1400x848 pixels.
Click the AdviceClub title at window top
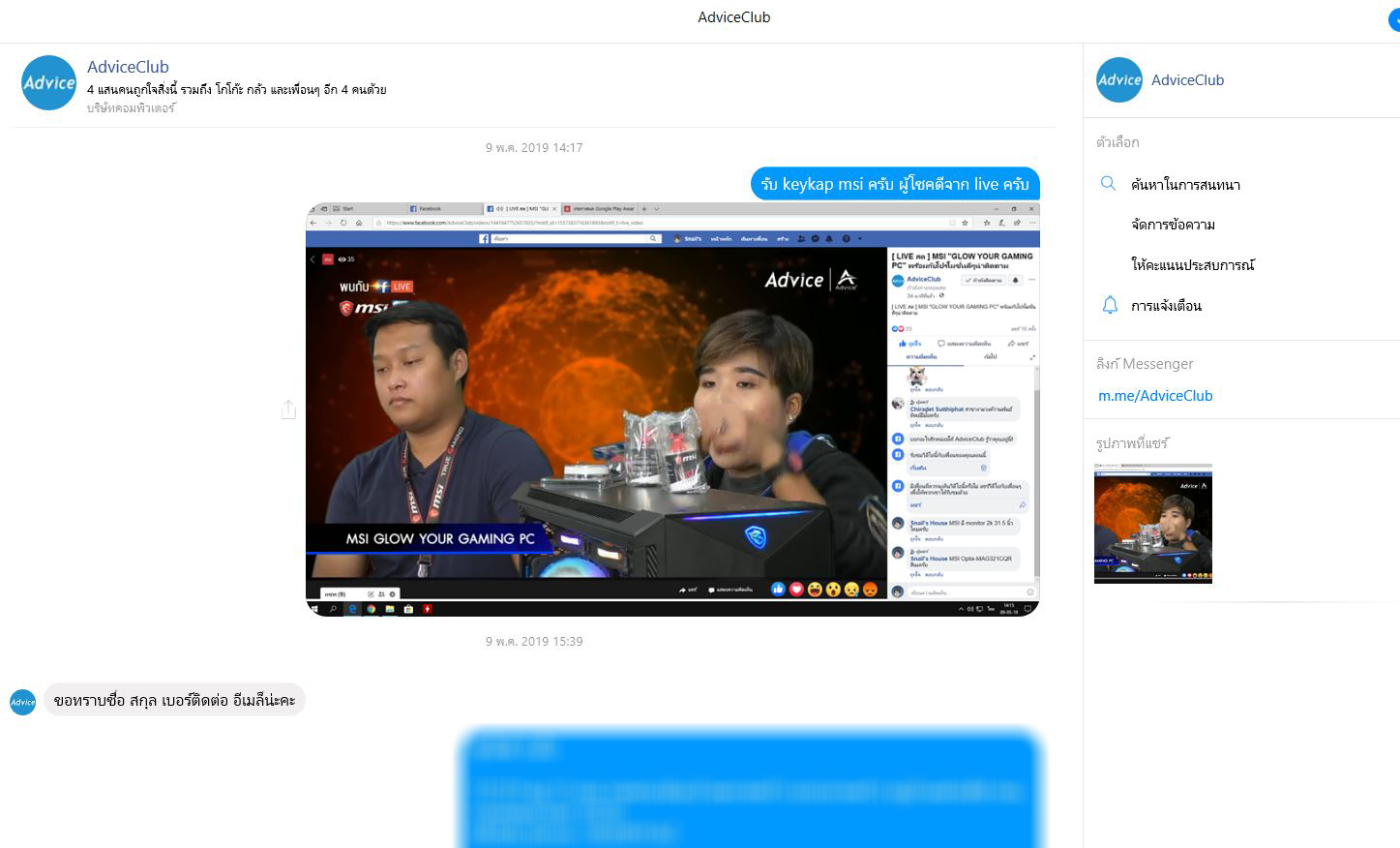(x=734, y=17)
